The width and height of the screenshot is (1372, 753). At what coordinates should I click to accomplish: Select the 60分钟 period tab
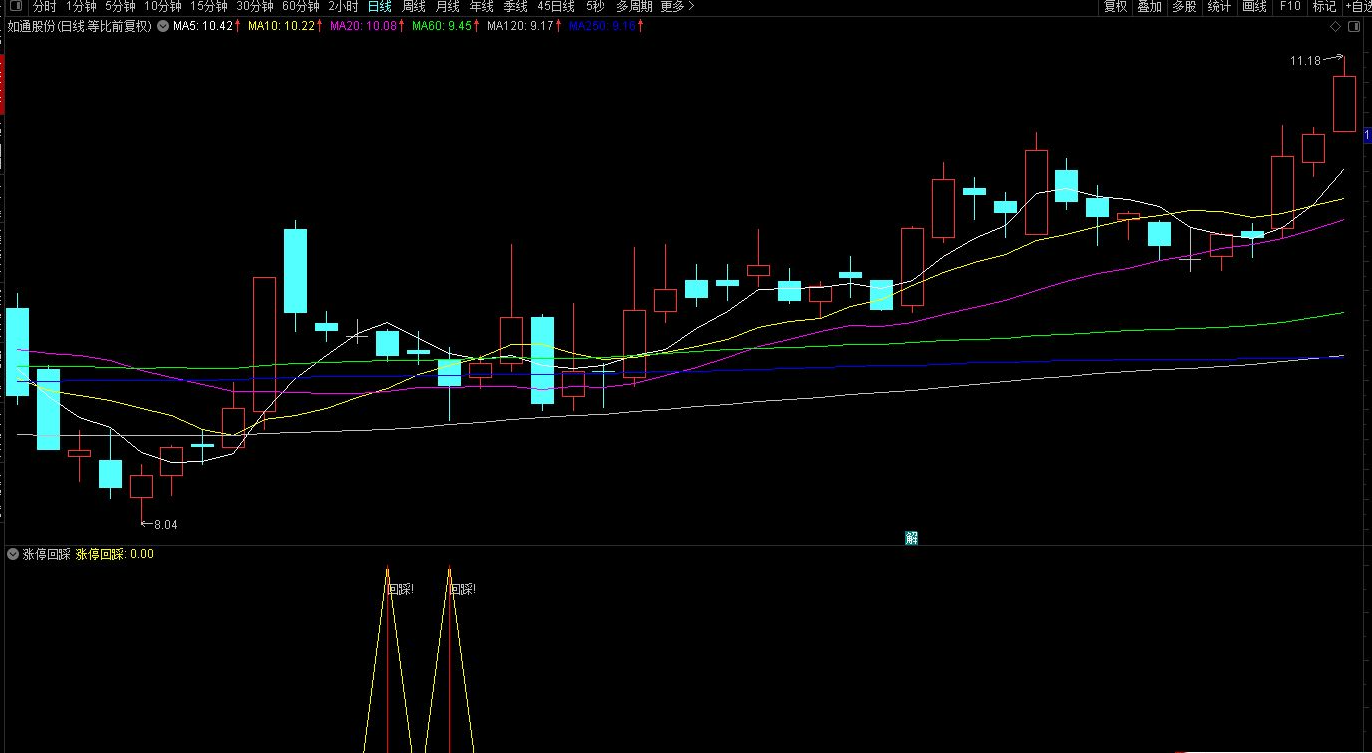(x=300, y=6)
